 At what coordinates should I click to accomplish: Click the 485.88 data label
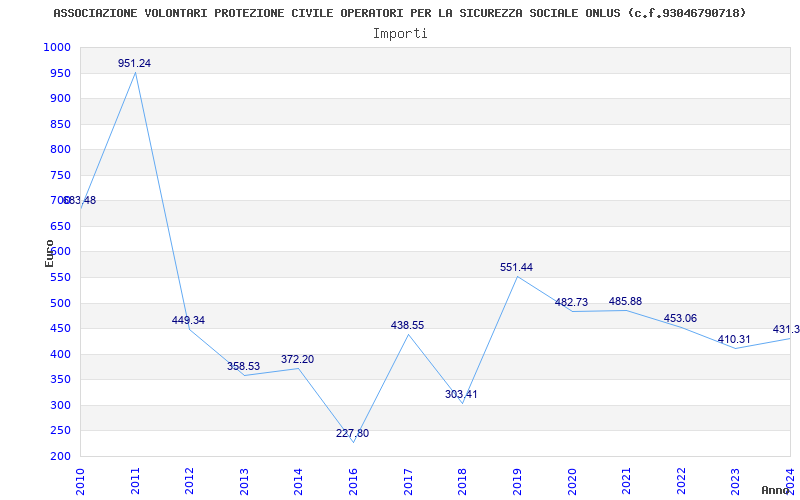pos(626,302)
